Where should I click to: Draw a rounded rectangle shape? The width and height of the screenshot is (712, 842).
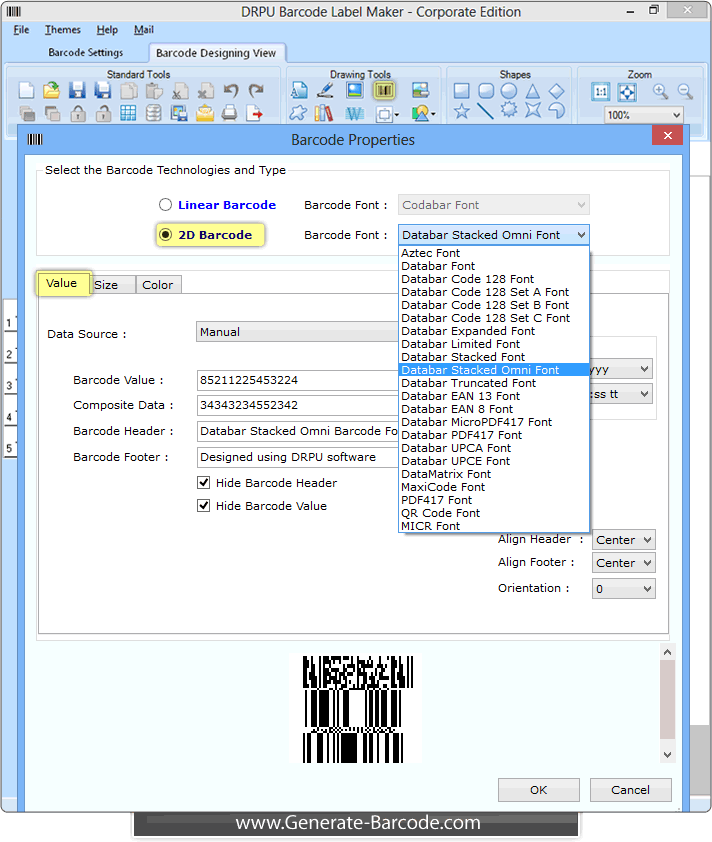(x=486, y=91)
